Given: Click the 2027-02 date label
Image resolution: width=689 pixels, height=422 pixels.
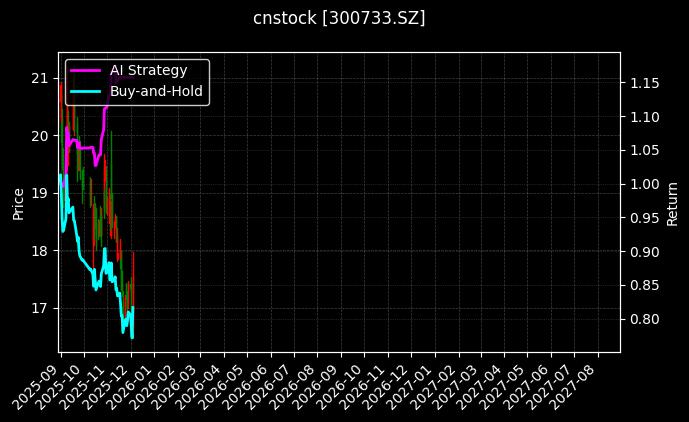Looking at the screenshot, I should 433,388.
